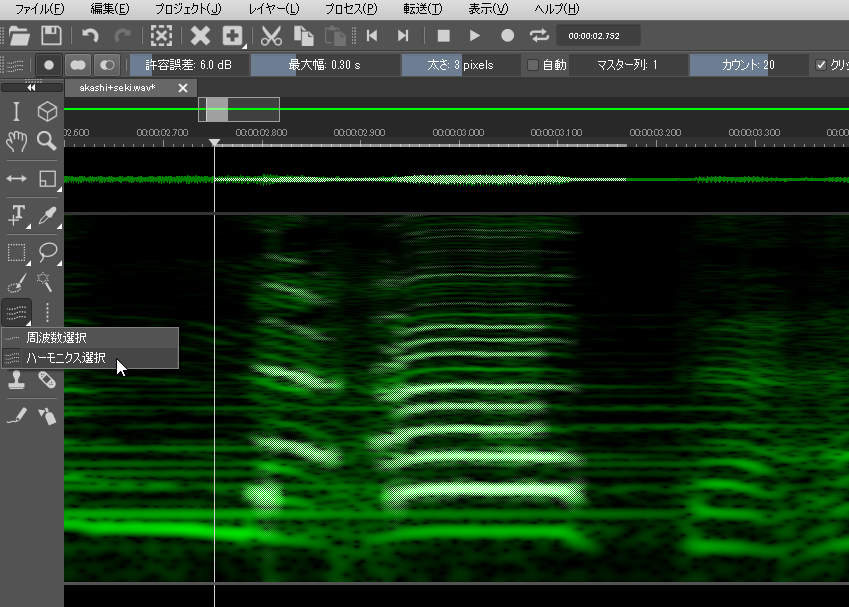The width and height of the screenshot is (849, 607).
Task: Open the ヘルプ(H) menu
Action: tap(556, 9)
